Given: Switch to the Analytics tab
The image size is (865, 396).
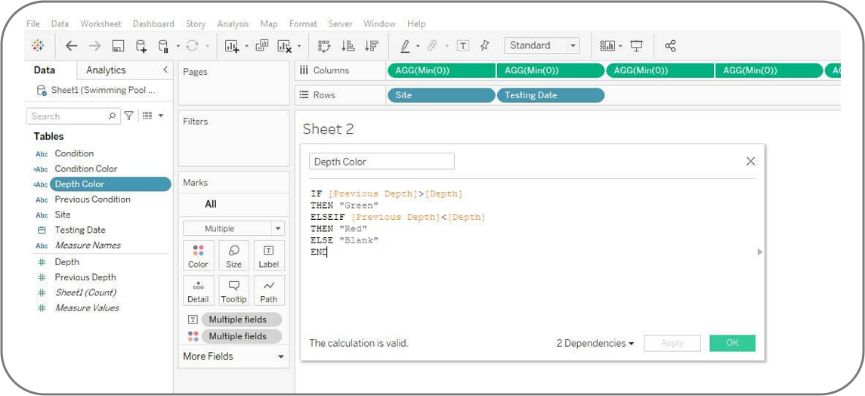Looking at the screenshot, I should pos(106,70).
